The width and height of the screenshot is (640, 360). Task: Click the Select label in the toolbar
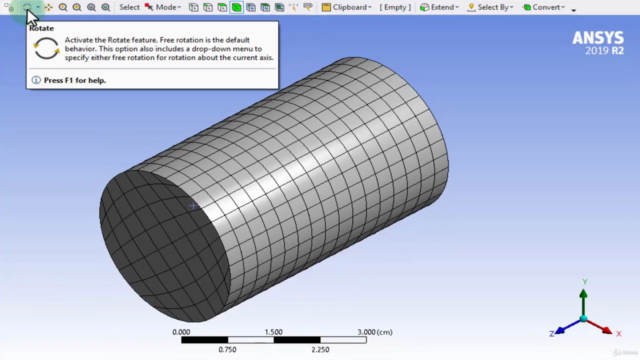(129, 7)
